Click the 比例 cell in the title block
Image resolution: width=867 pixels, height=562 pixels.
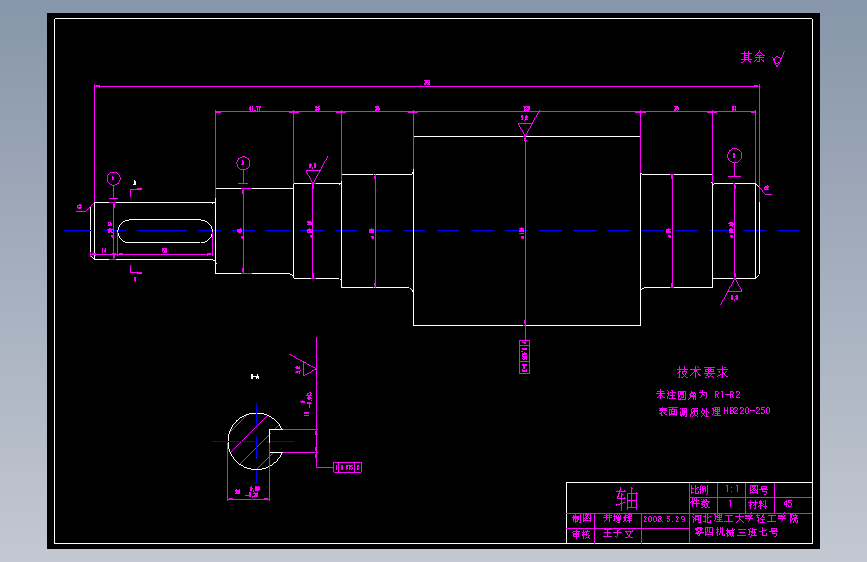pos(699,490)
